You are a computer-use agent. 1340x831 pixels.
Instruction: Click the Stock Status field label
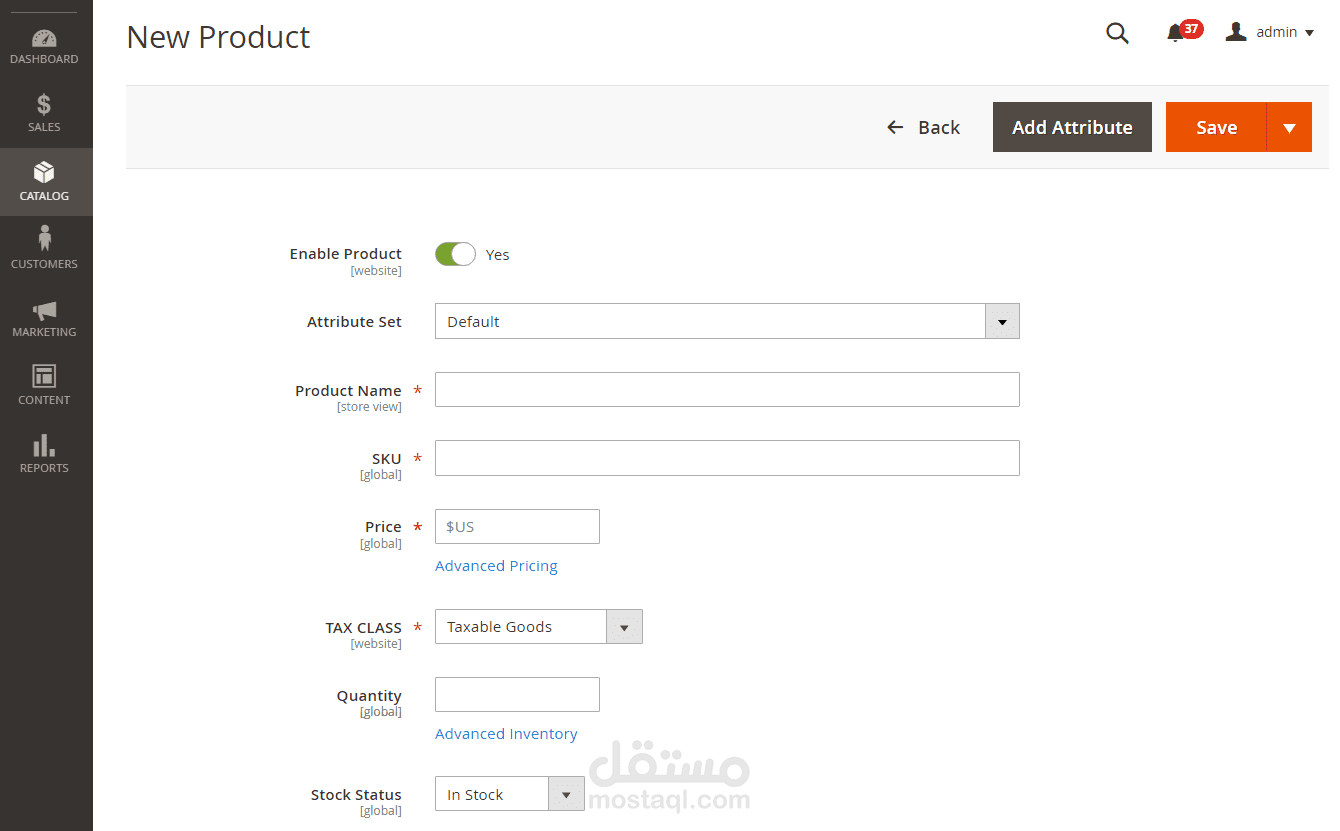pos(356,795)
